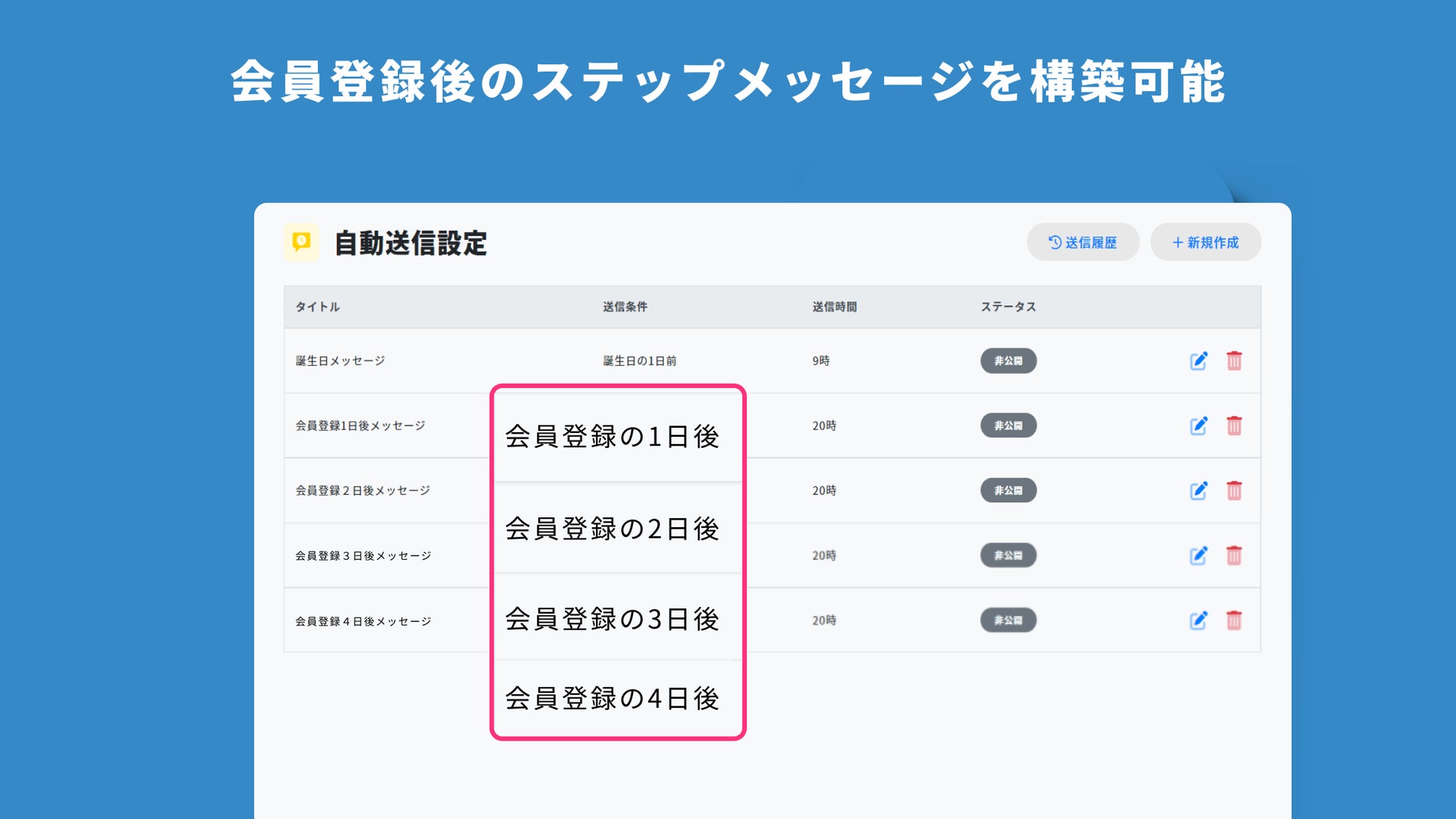Delete the 会員登録4日後メッセージ entry
The width and height of the screenshot is (1456, 819).
coord(1234,620)
